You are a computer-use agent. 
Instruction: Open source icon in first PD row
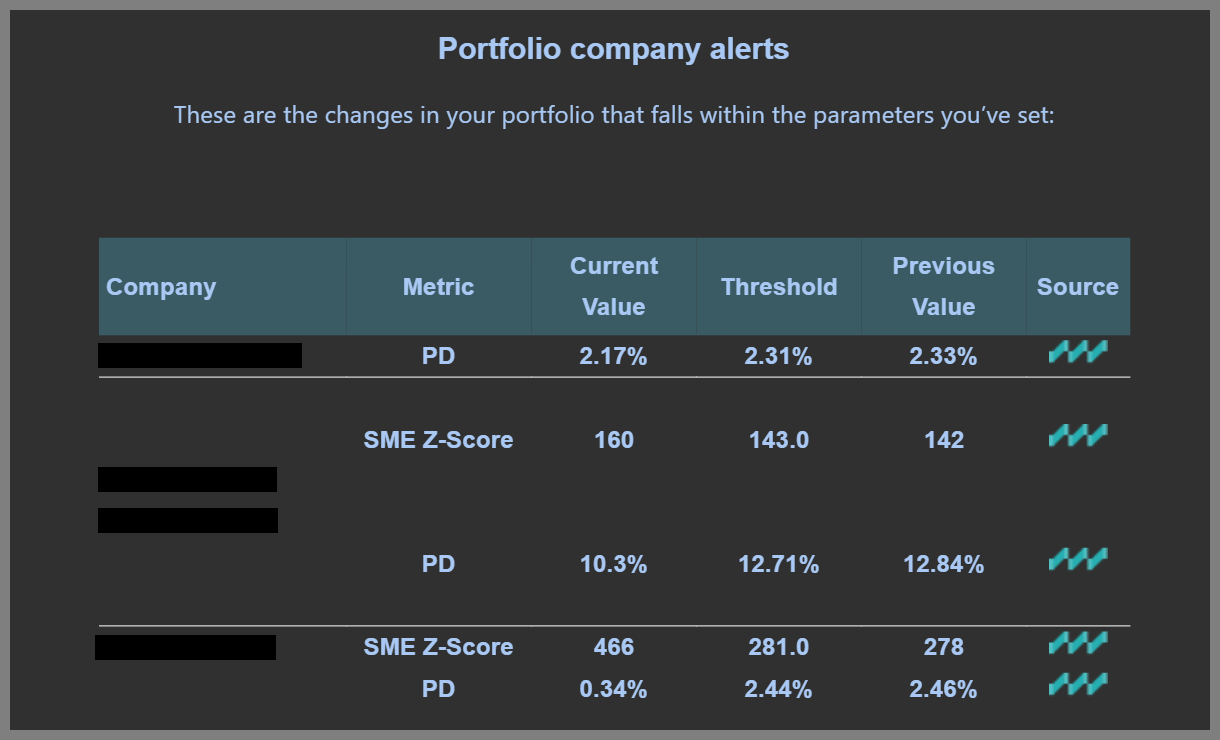pyautogui.click(x=1078, y=351)
